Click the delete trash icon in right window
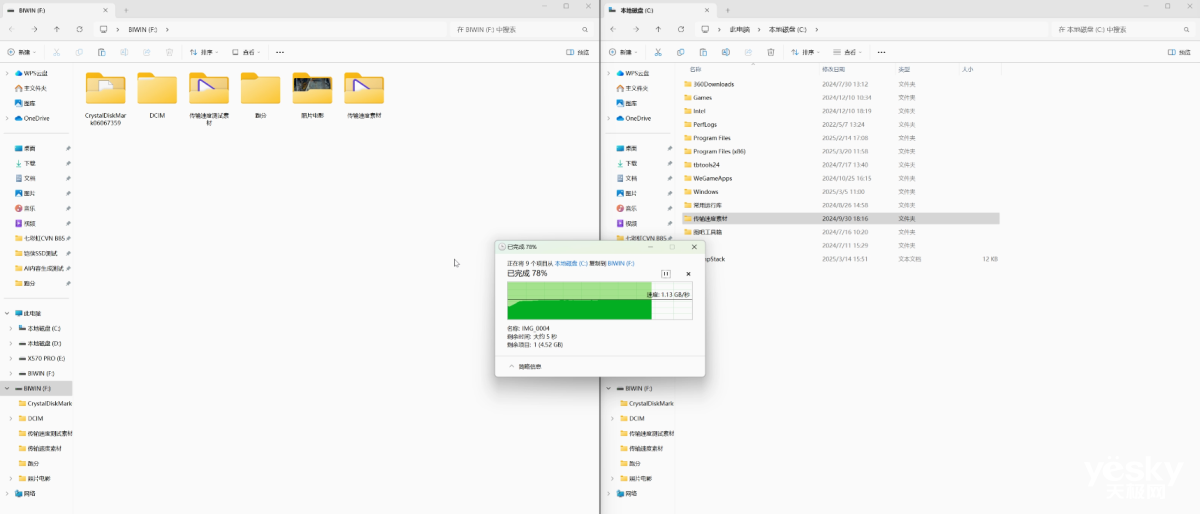 (x=771, y=52)
